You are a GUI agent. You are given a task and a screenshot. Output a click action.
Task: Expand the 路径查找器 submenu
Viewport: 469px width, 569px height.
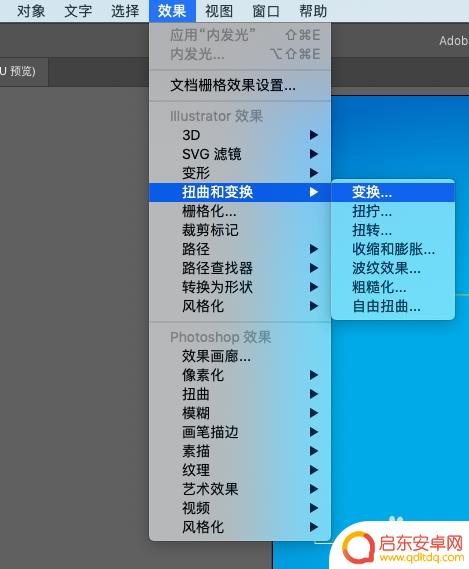click(240, 268)
